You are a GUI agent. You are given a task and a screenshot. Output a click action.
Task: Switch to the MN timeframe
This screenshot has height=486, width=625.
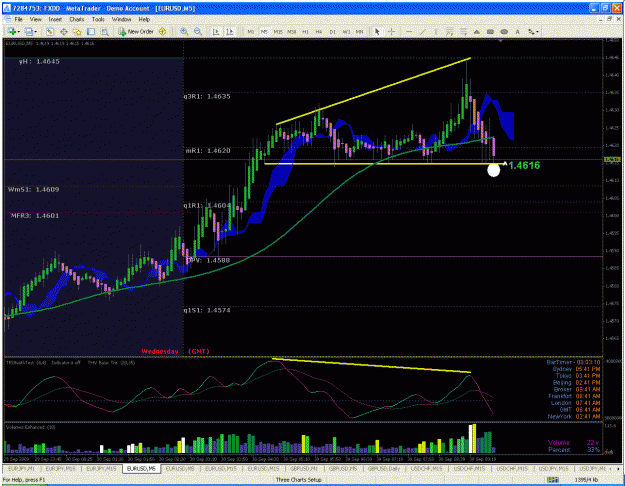360,31
